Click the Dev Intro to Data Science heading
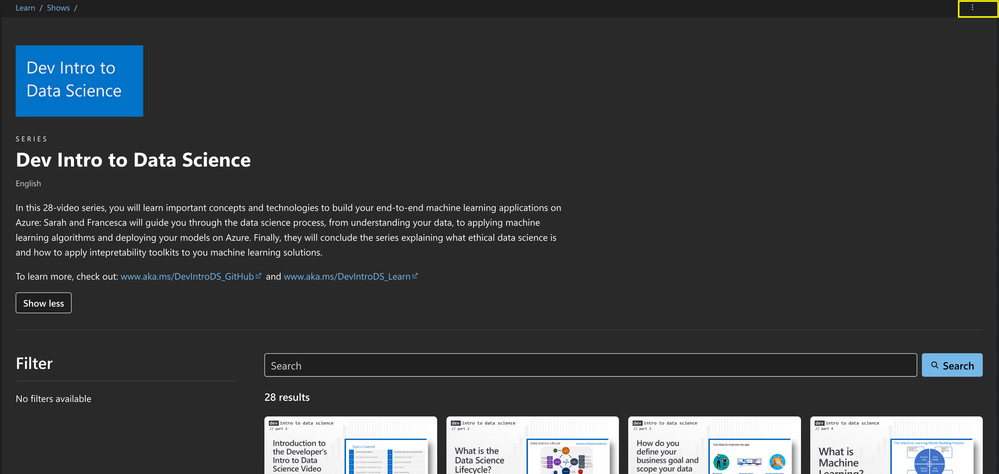This screenshot has width=999, height=474. click(133, 160)
